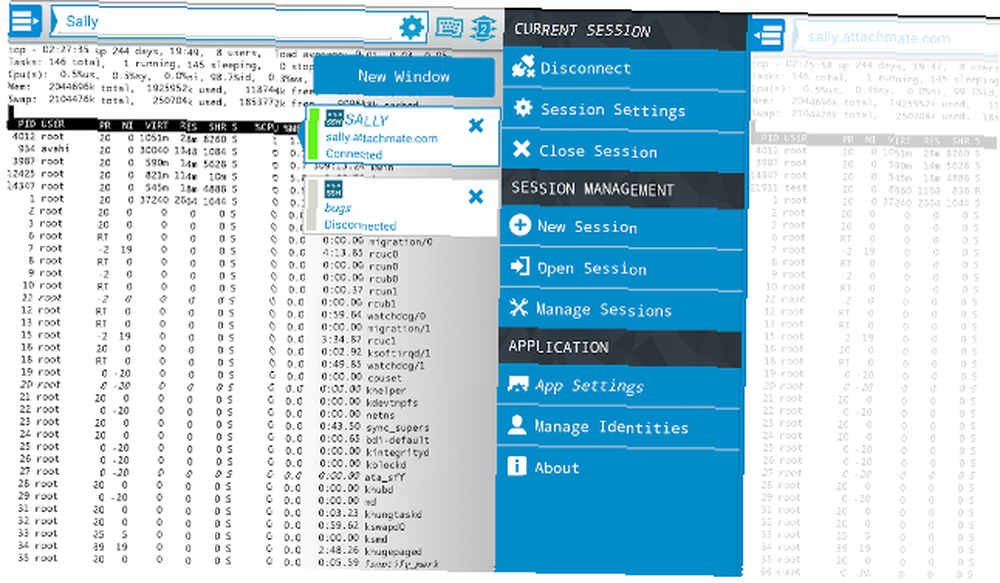
Task: Open the side menu via the Sally window's hamburger icon
Action: click(25, 21)
